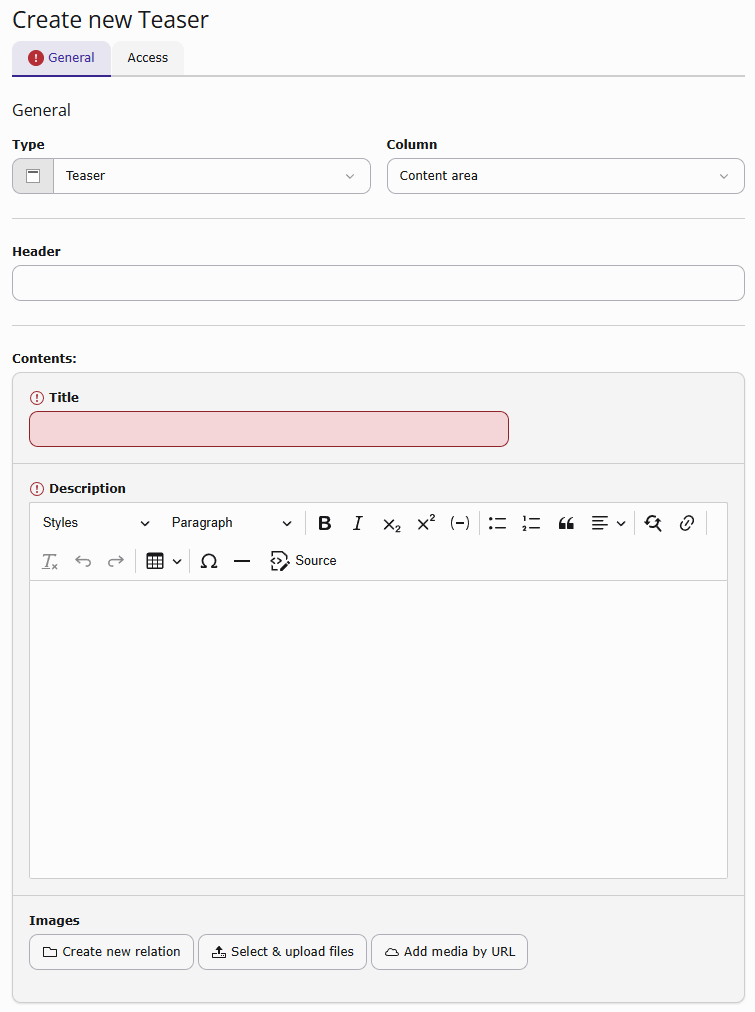Undo last edit
755x1012 pixels.
point(83,561)
